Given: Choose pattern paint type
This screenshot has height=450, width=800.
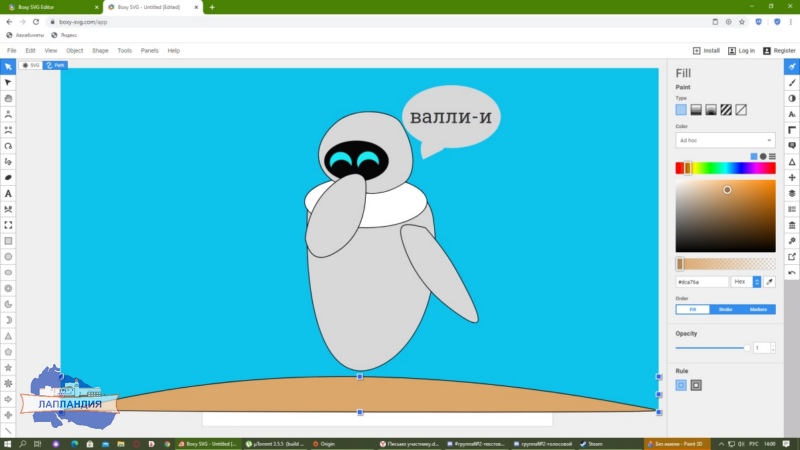Looking at the screenshot, I should pyautogui.click(x=726, y=110).
